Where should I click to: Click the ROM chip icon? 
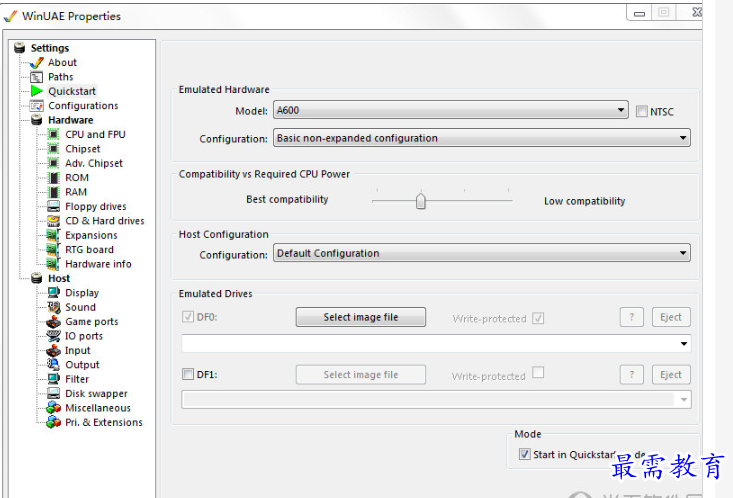coord(54,178)
